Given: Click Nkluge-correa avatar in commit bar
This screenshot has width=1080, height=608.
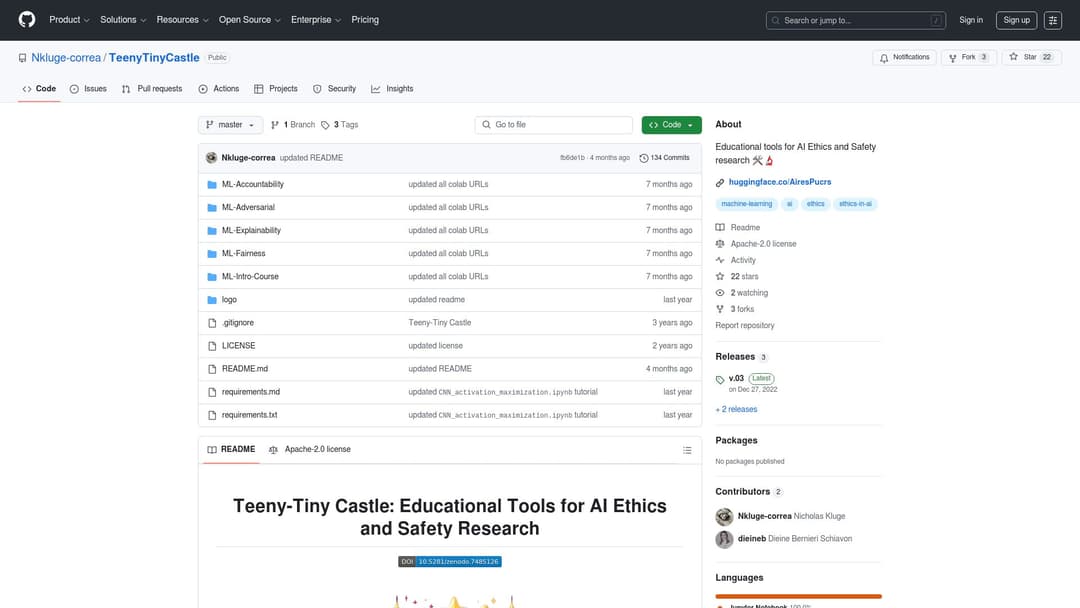Looking at the screenshot, I should pos(211,158).
